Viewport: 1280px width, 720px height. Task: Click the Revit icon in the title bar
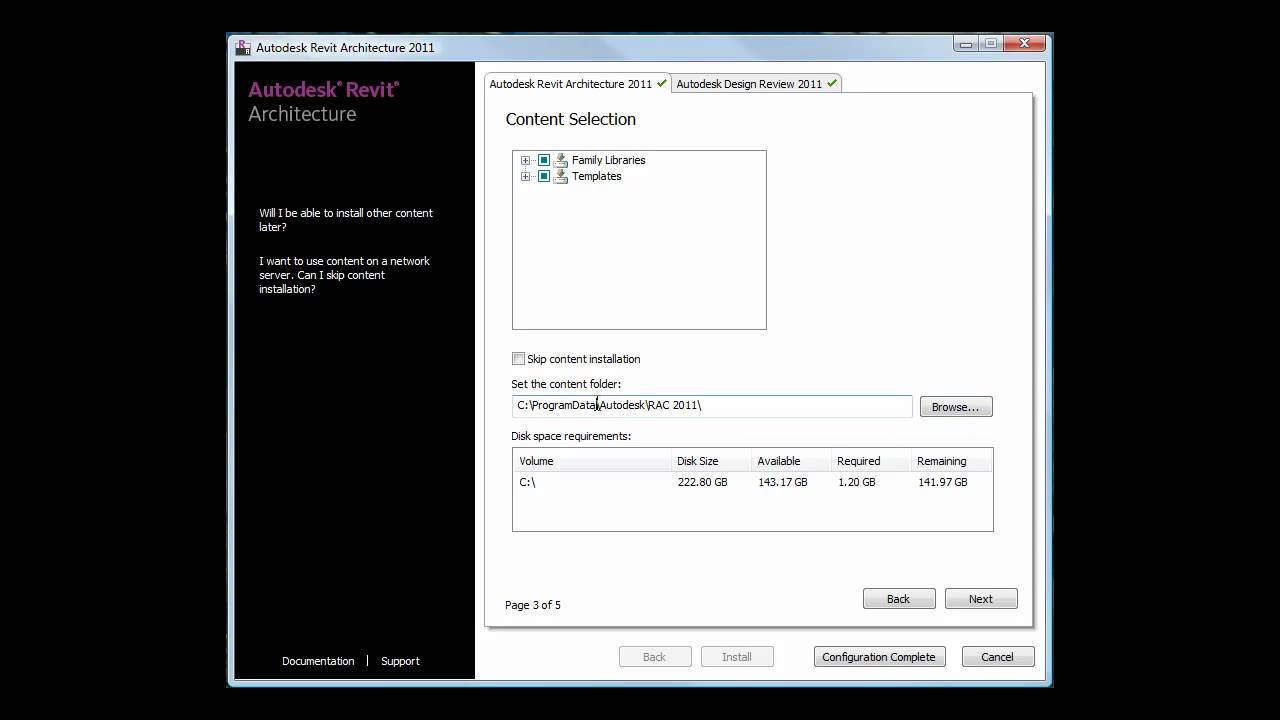[243, 47]
